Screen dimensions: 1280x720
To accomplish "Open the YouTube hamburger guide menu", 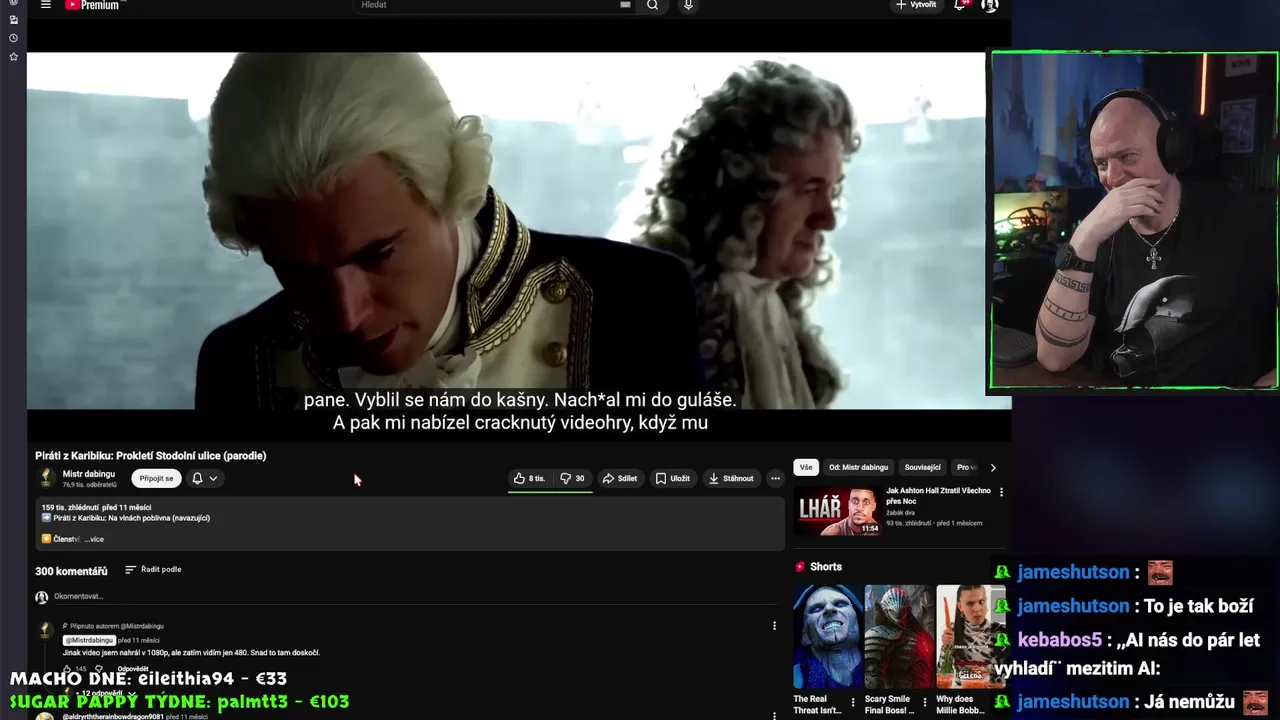I will (45, 5).
